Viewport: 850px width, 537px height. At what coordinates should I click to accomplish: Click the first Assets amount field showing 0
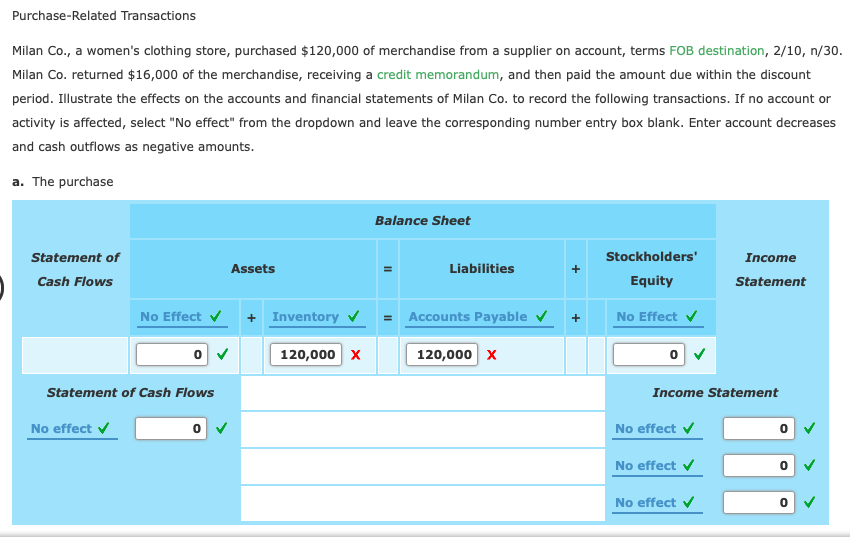click(x=172, y=355)
